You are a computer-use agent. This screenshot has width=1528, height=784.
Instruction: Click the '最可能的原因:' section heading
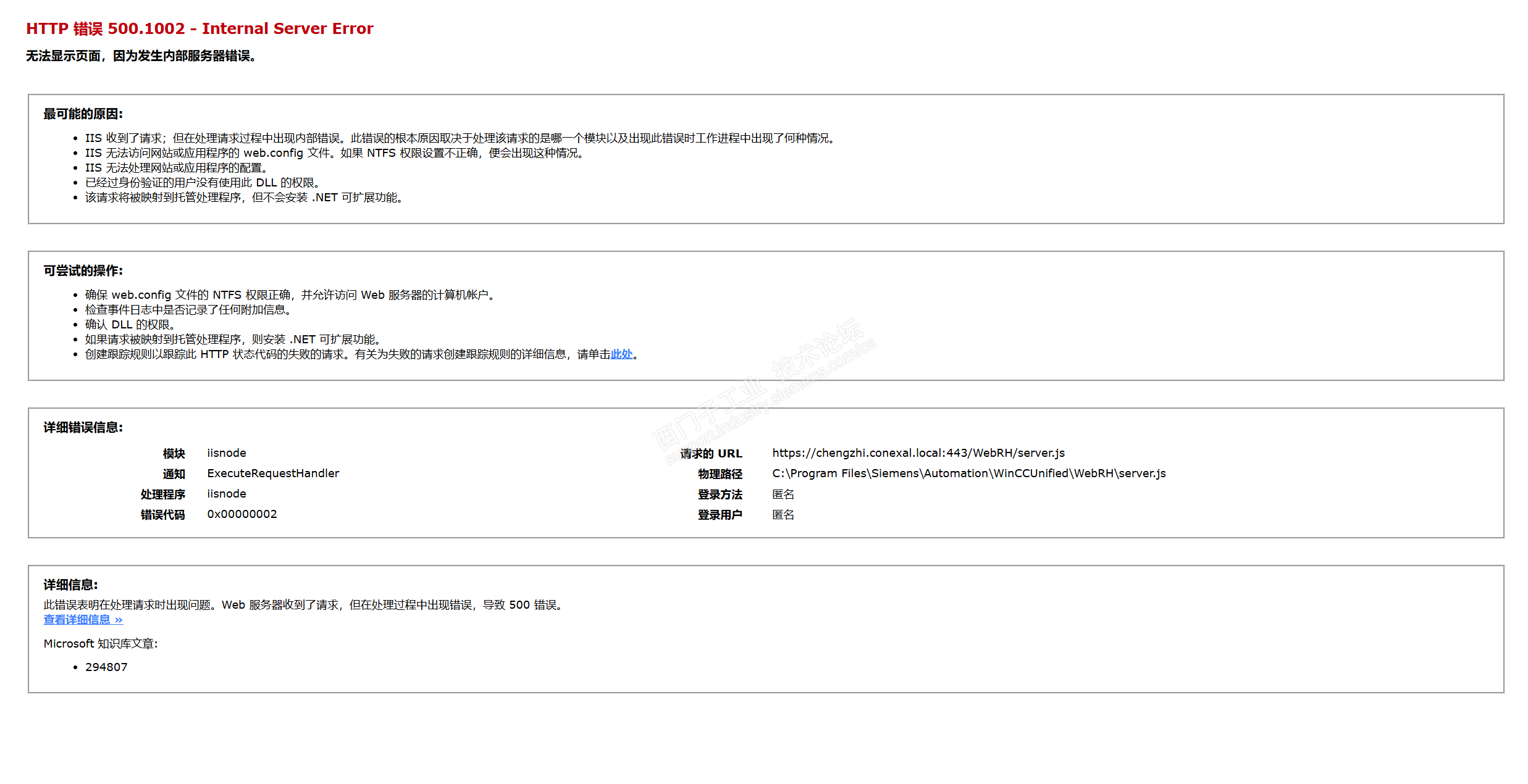pyautogui.click(x=83, y=114)
